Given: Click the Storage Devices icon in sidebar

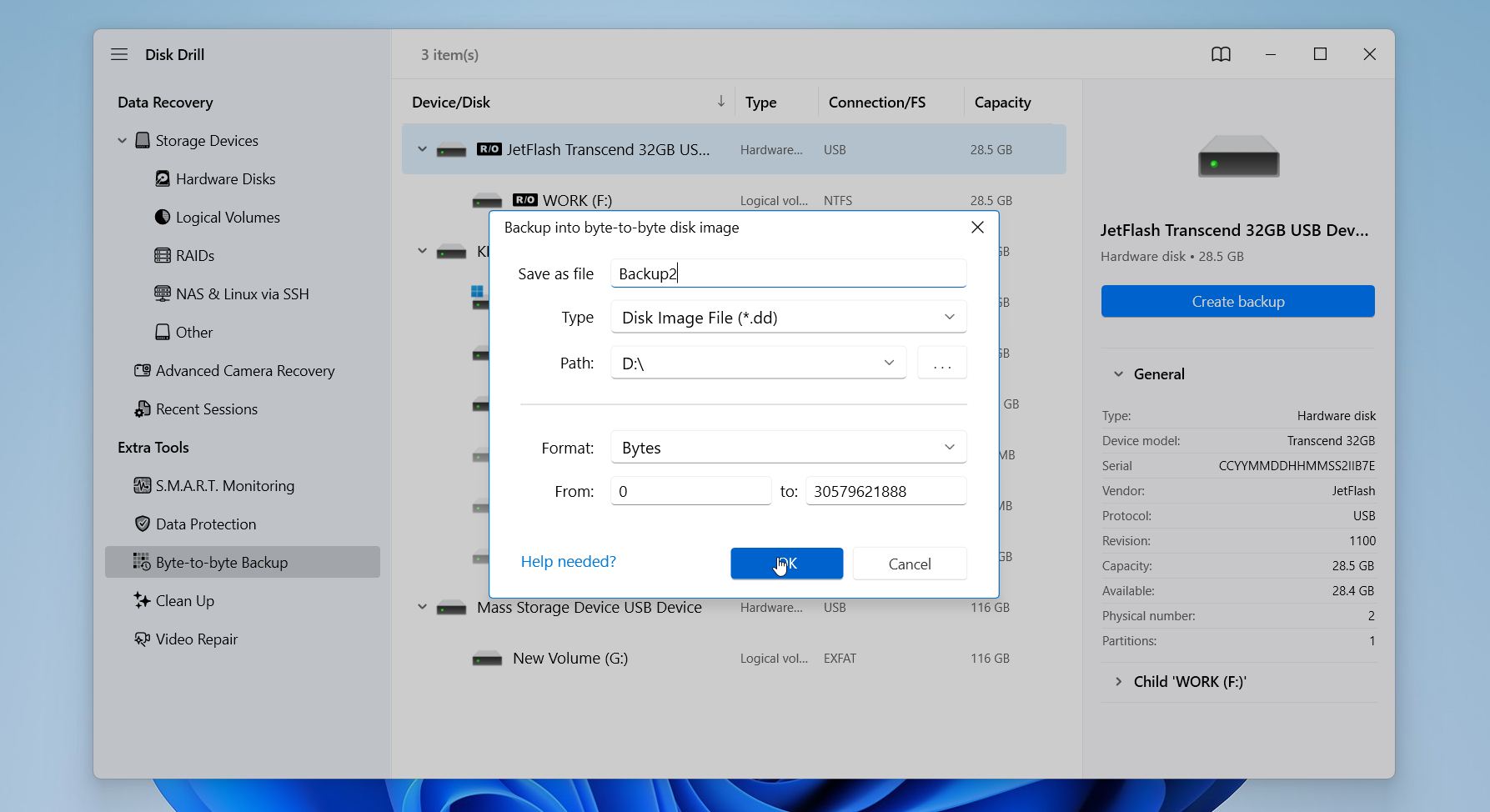Looking at the screenshot, I should point(143,140).
